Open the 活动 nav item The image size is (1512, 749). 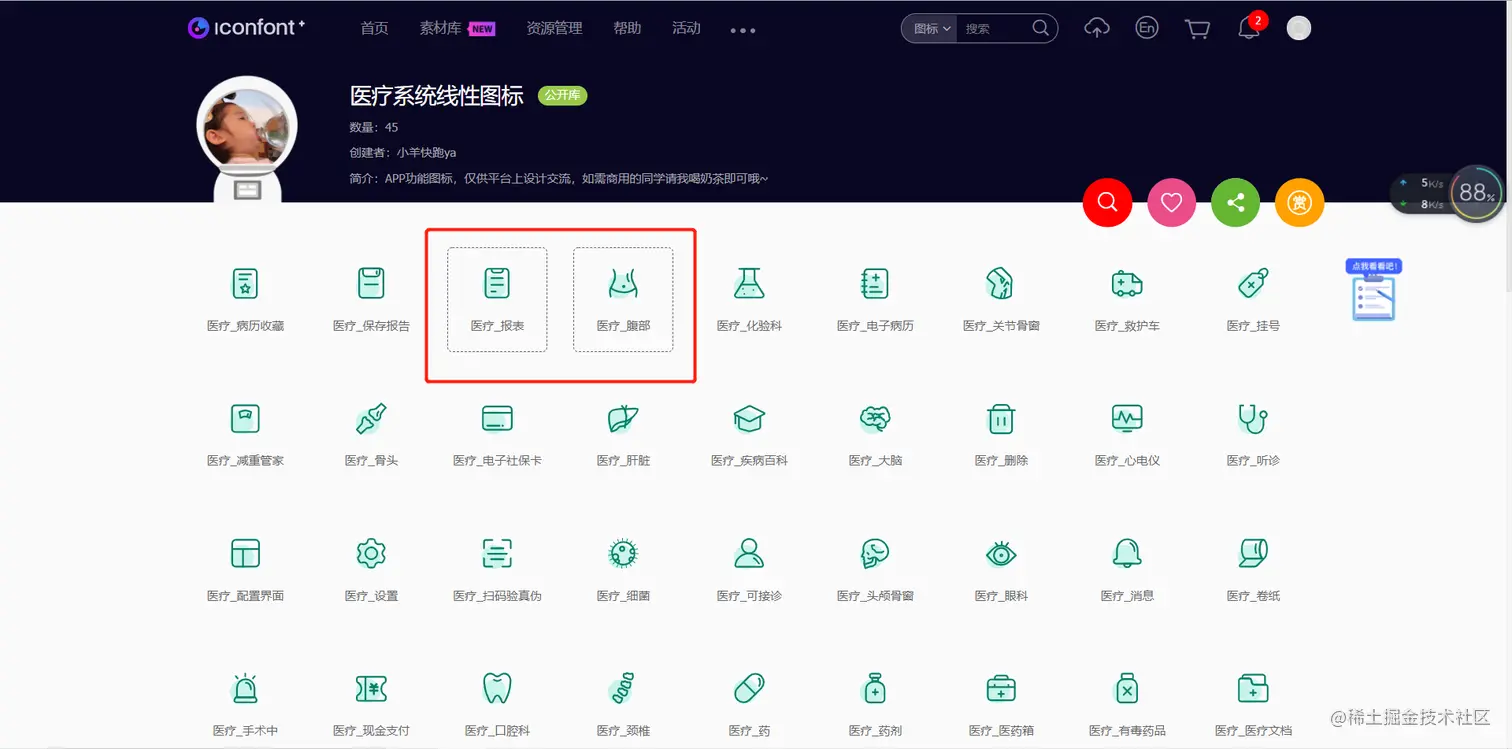[686, 28]
